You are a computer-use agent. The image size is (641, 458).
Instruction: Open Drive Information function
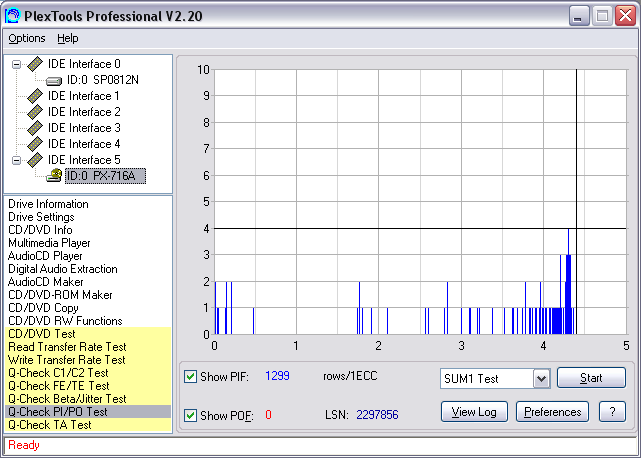[48, 204]
